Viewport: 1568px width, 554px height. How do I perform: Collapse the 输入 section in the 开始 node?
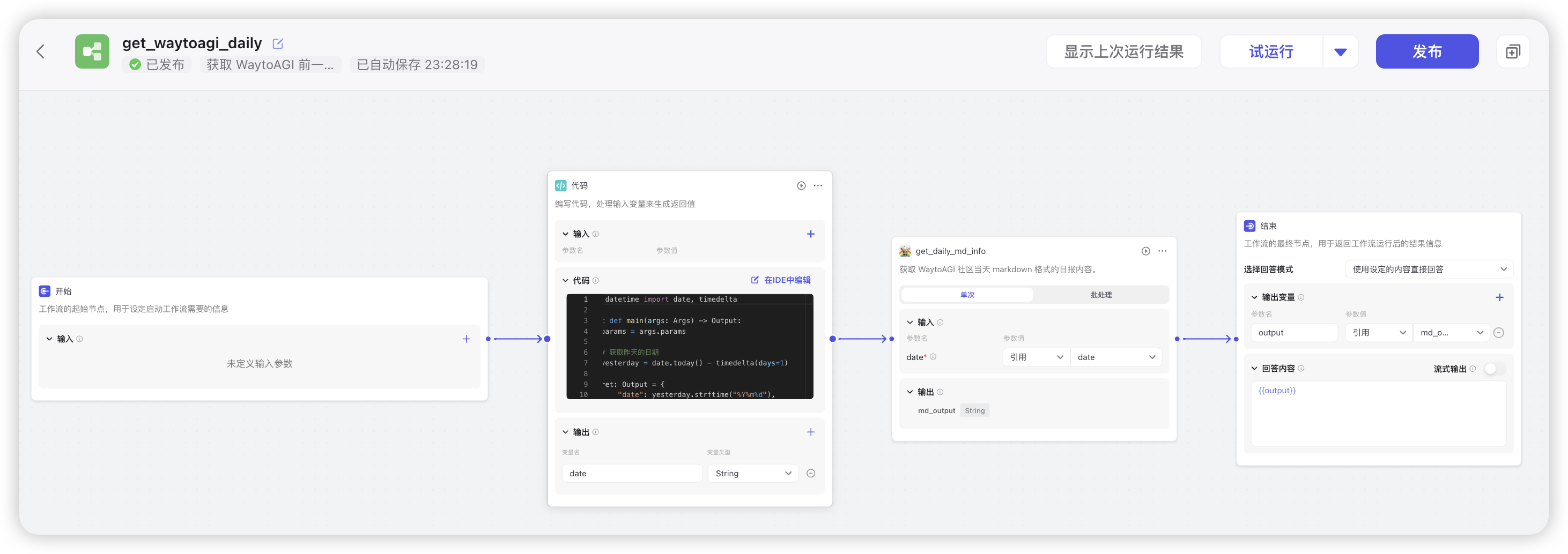49,339
